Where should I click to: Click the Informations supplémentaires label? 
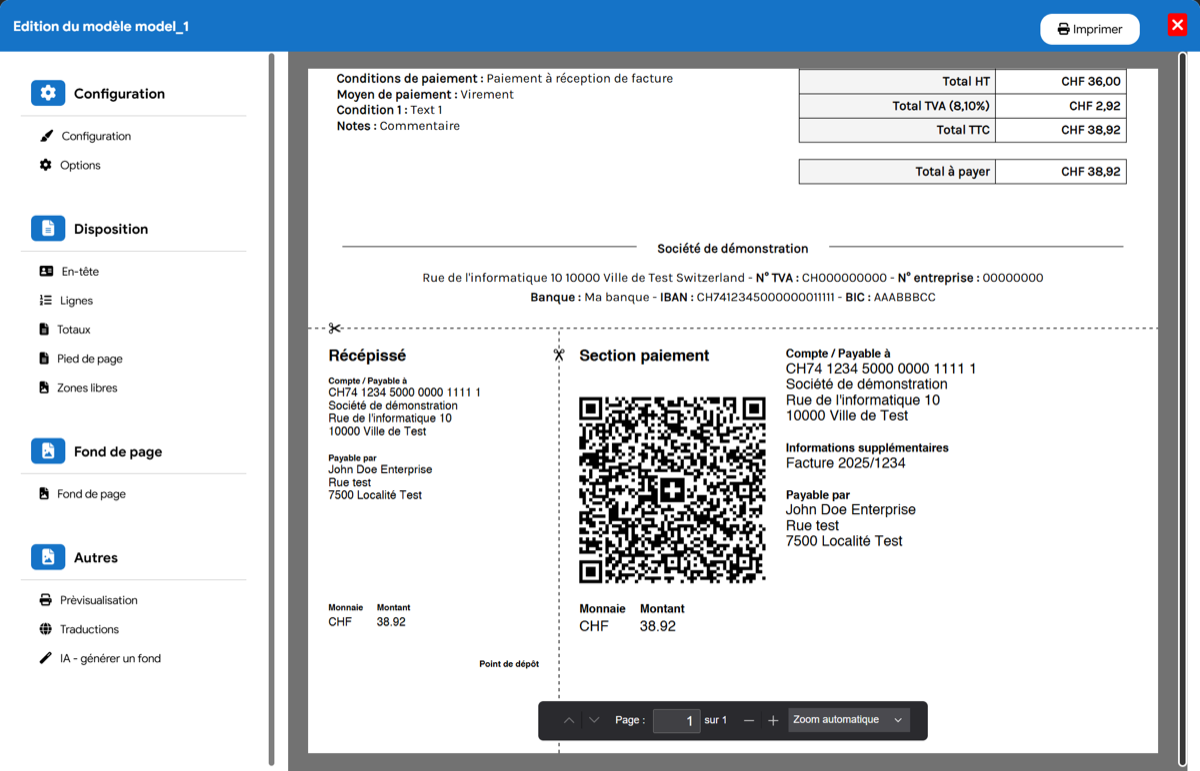(x=867, y=448)
